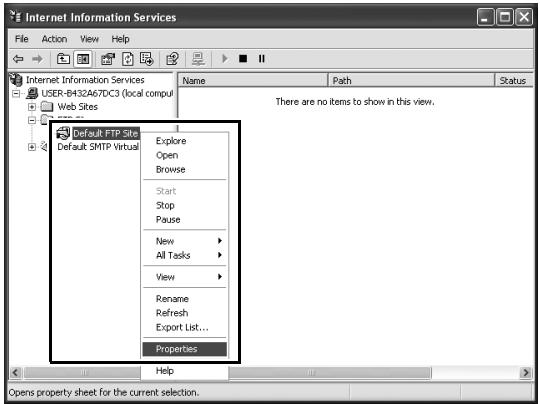Click the Up one level toolbar icon
Image resolution: width=540 pixels, height=404 pixels.
(63, 59)
